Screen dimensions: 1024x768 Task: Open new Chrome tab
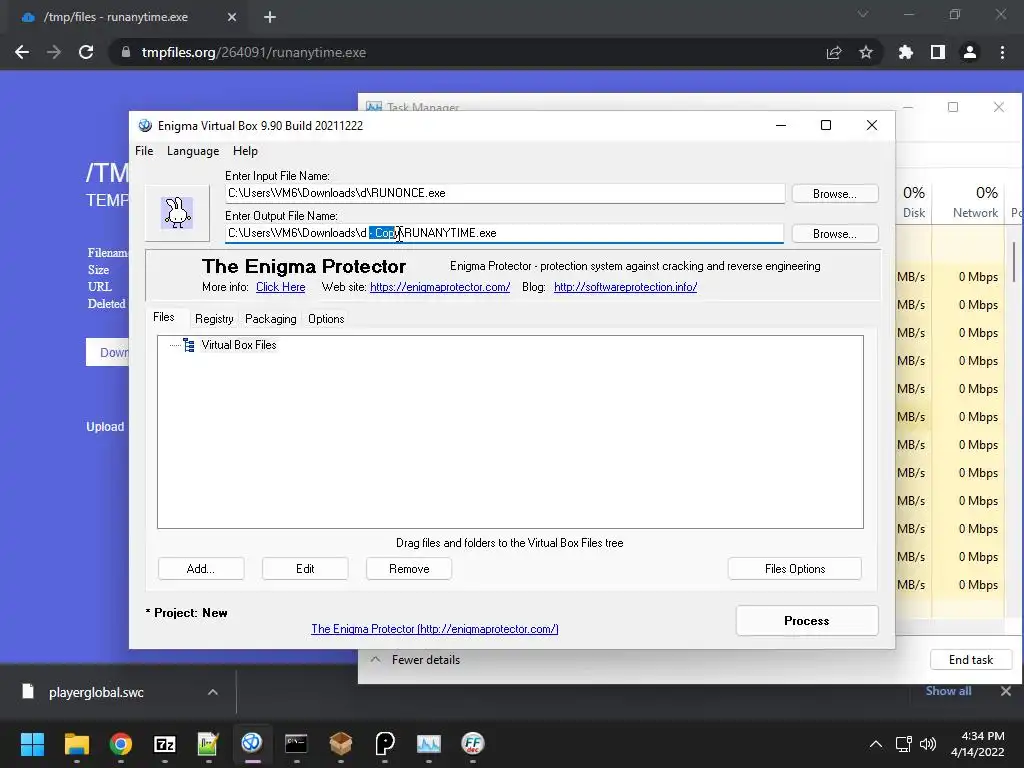pyautogui.click(x=270, y=17)
